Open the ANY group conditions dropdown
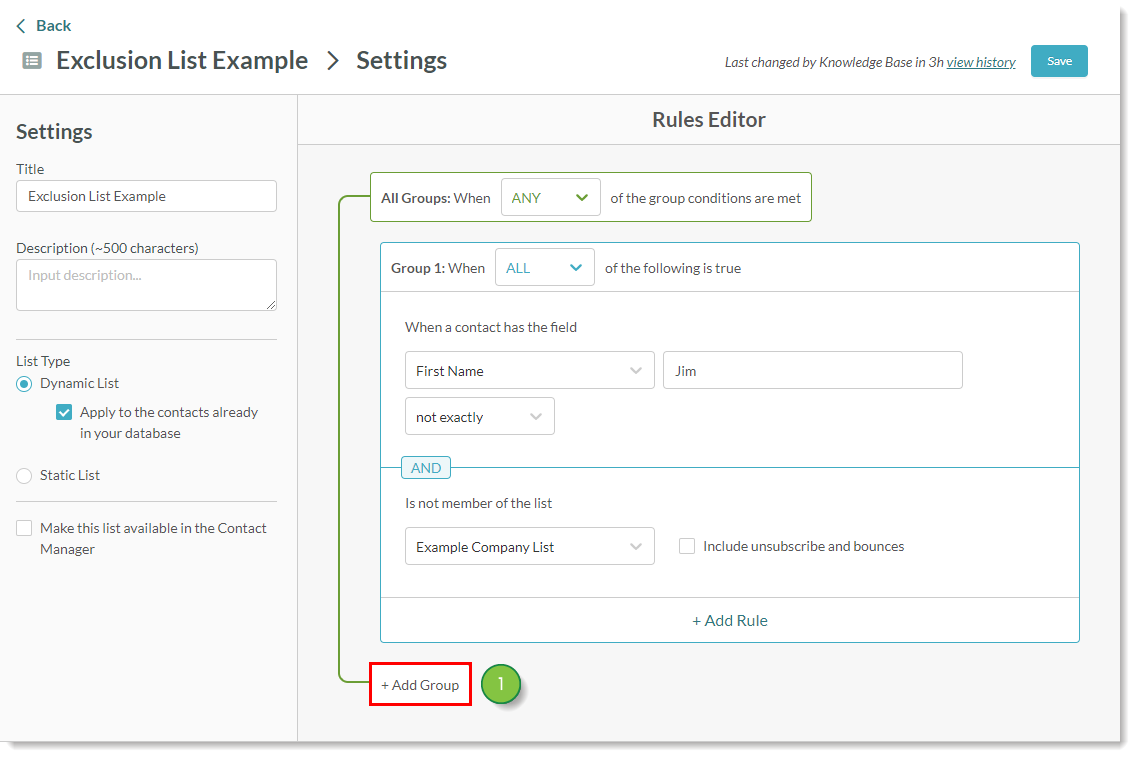This screenshot has width=1135, height=757. 550,198
